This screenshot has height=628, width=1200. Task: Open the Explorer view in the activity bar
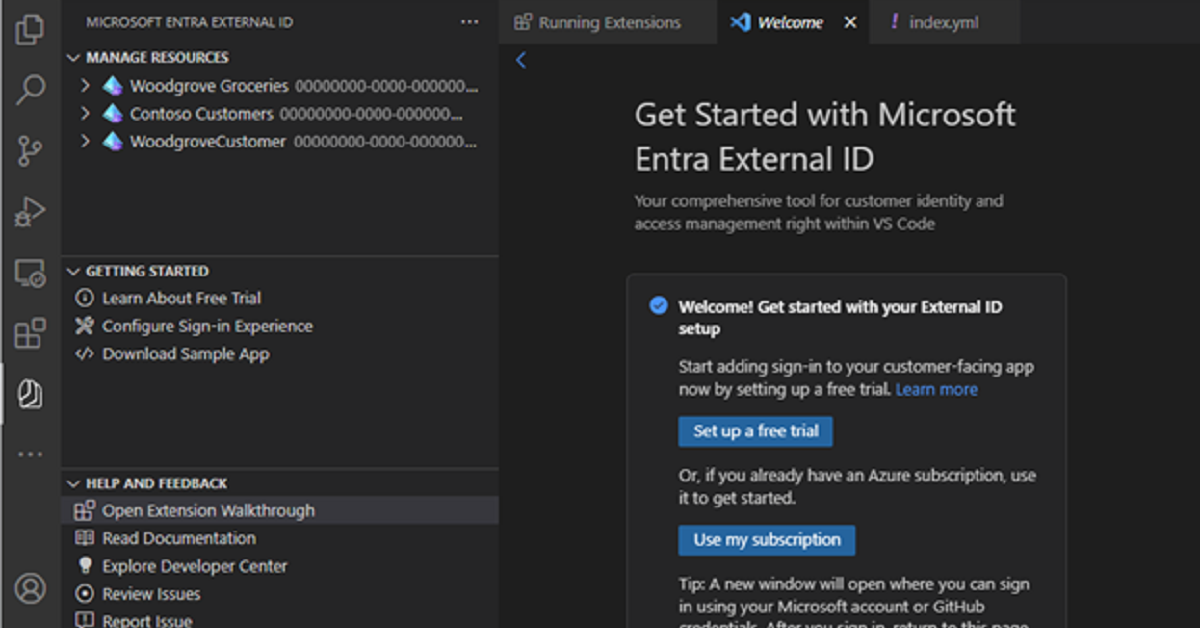(30, 30)
